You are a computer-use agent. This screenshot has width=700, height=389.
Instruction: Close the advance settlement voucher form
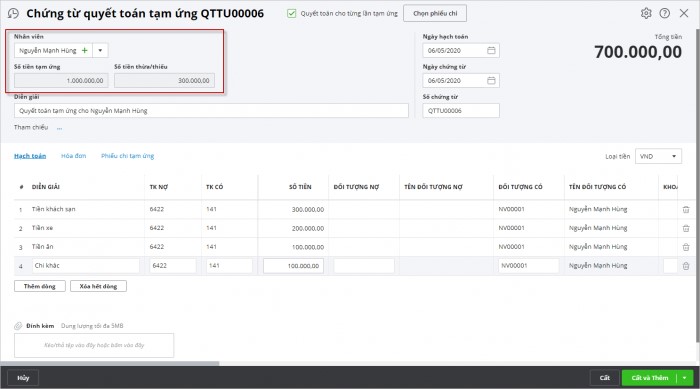[x=684, y=13]
